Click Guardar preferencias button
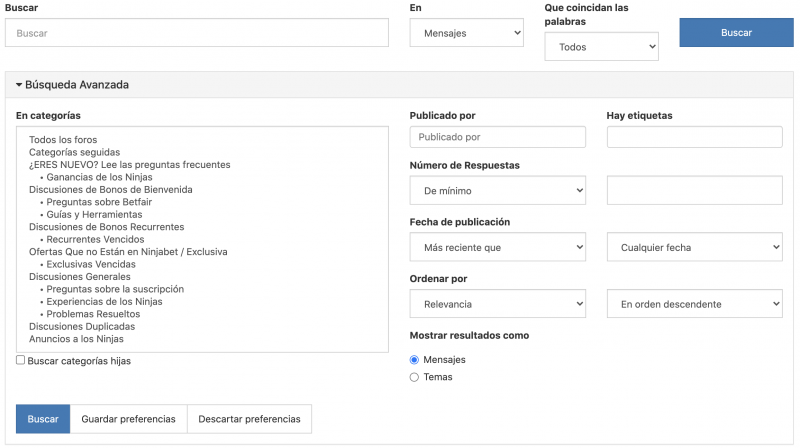 pyautogui.click(x=129, y=419)
